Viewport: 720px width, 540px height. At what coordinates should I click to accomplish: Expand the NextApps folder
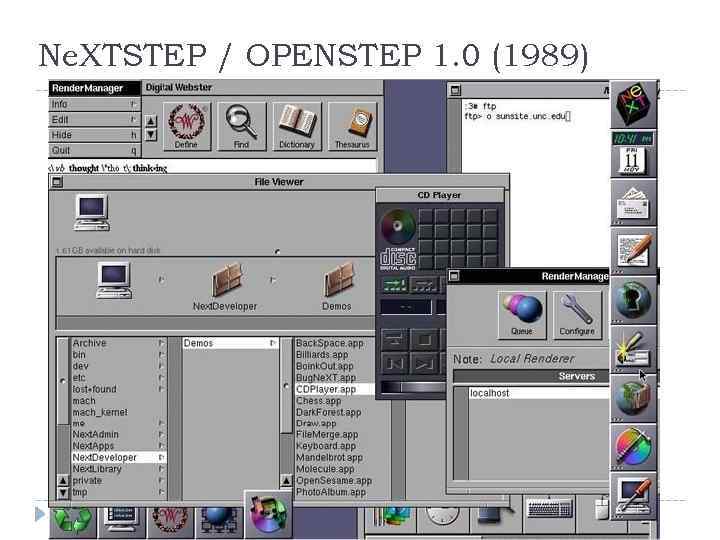[x=161, y=446]
